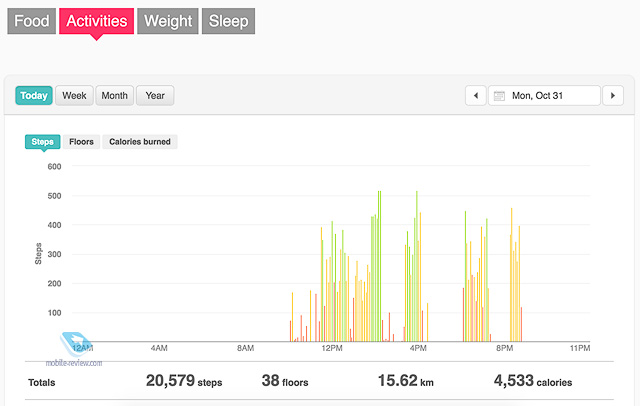640x406 pixels.
Task: Open the calendar icon in date field
Action: (499, 96)
